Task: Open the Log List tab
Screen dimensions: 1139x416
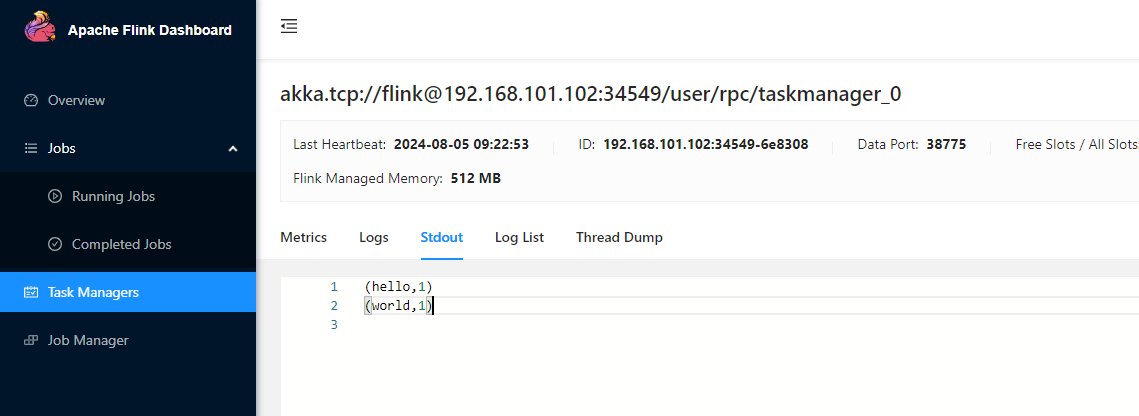Action: (x=519, y=237)
